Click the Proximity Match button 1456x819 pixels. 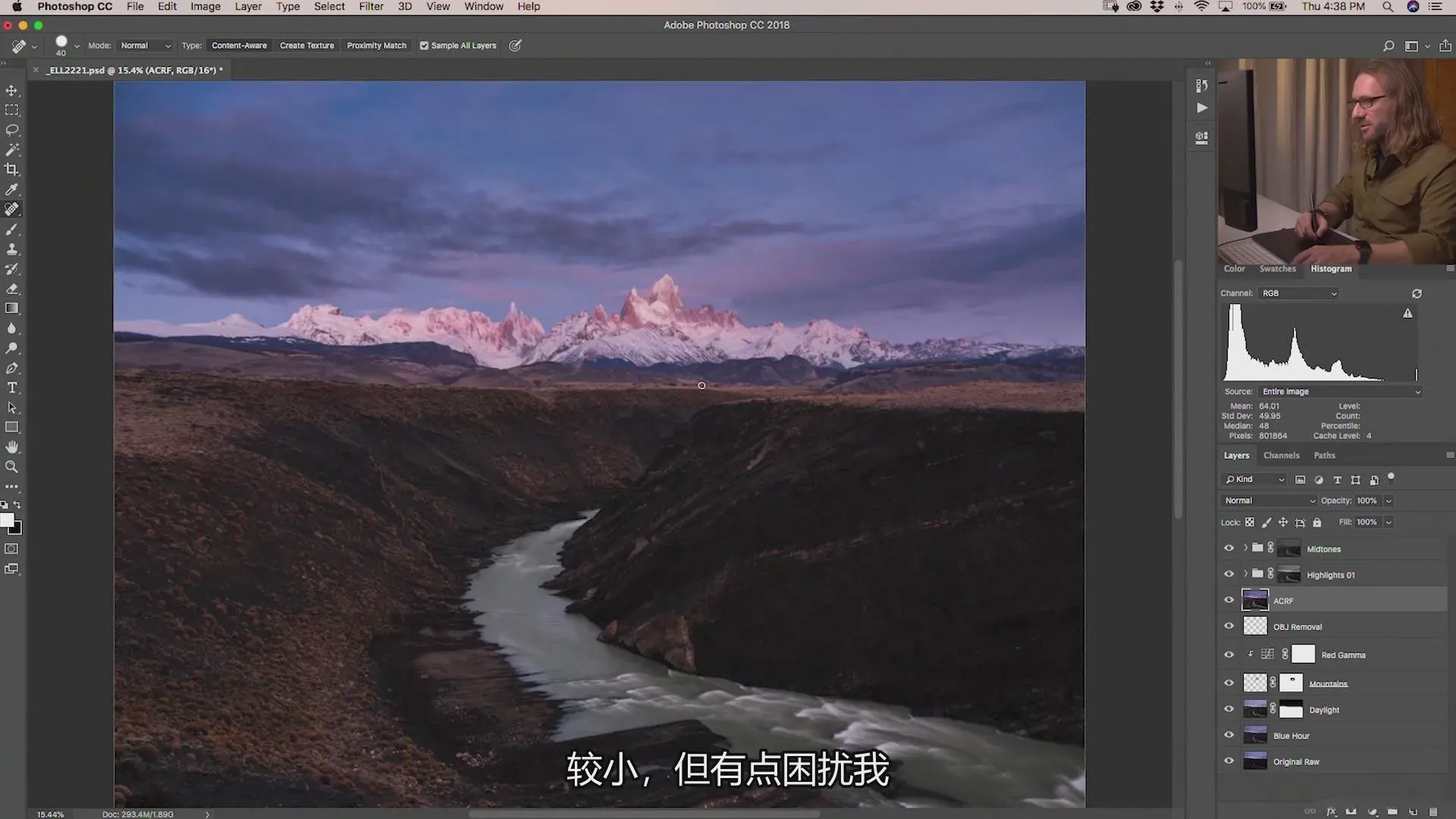[377, 45]
